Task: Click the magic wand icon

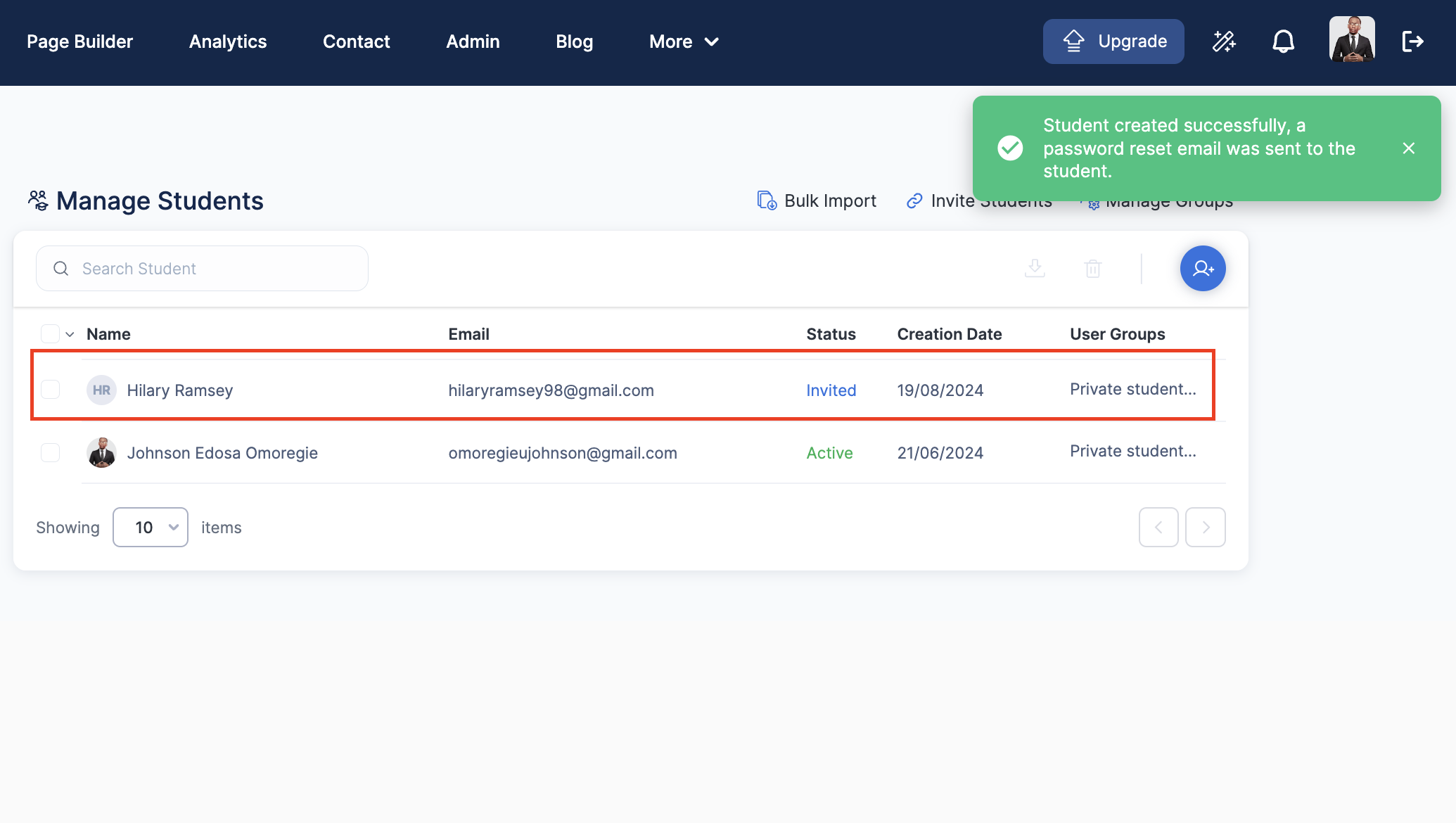Action: (x=1224, y=42)
